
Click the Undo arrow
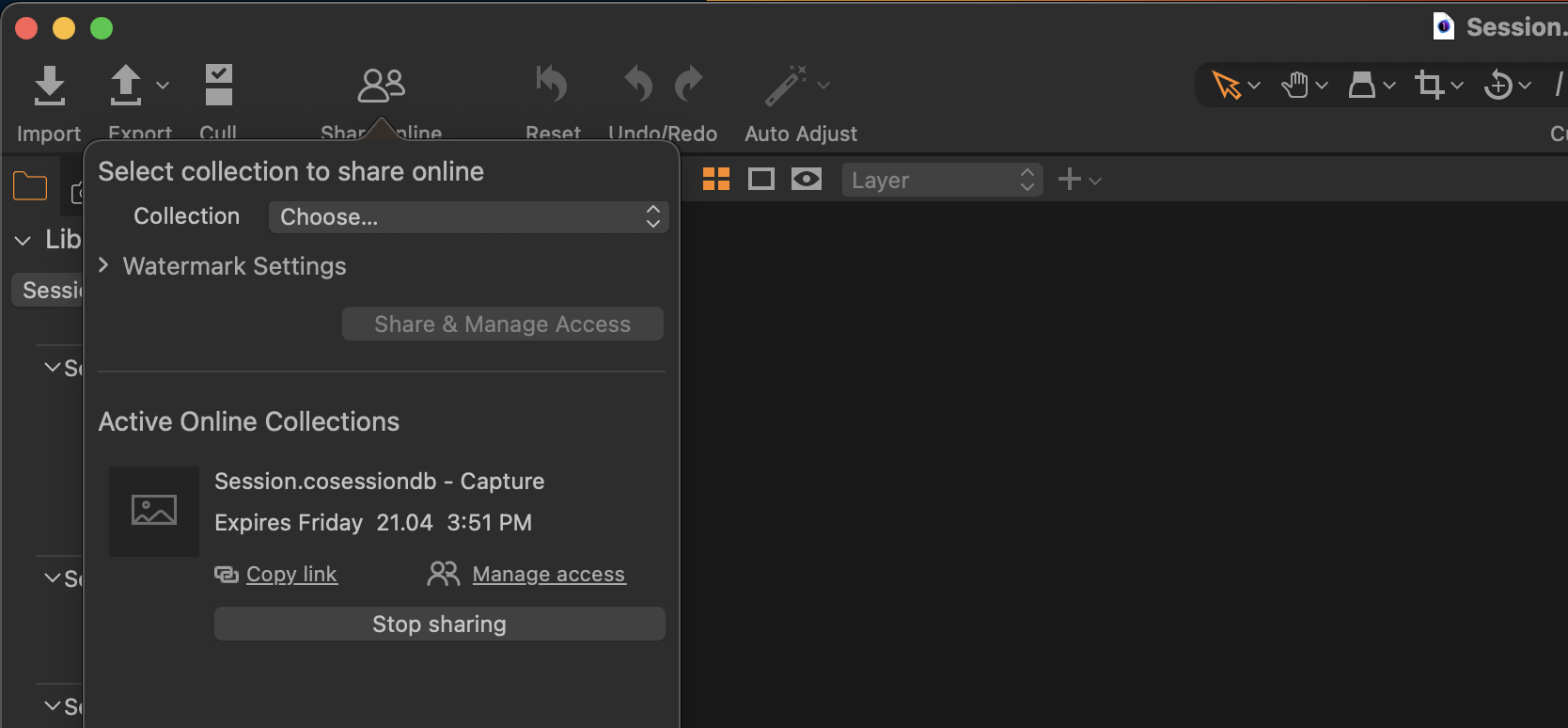[638, 84]
